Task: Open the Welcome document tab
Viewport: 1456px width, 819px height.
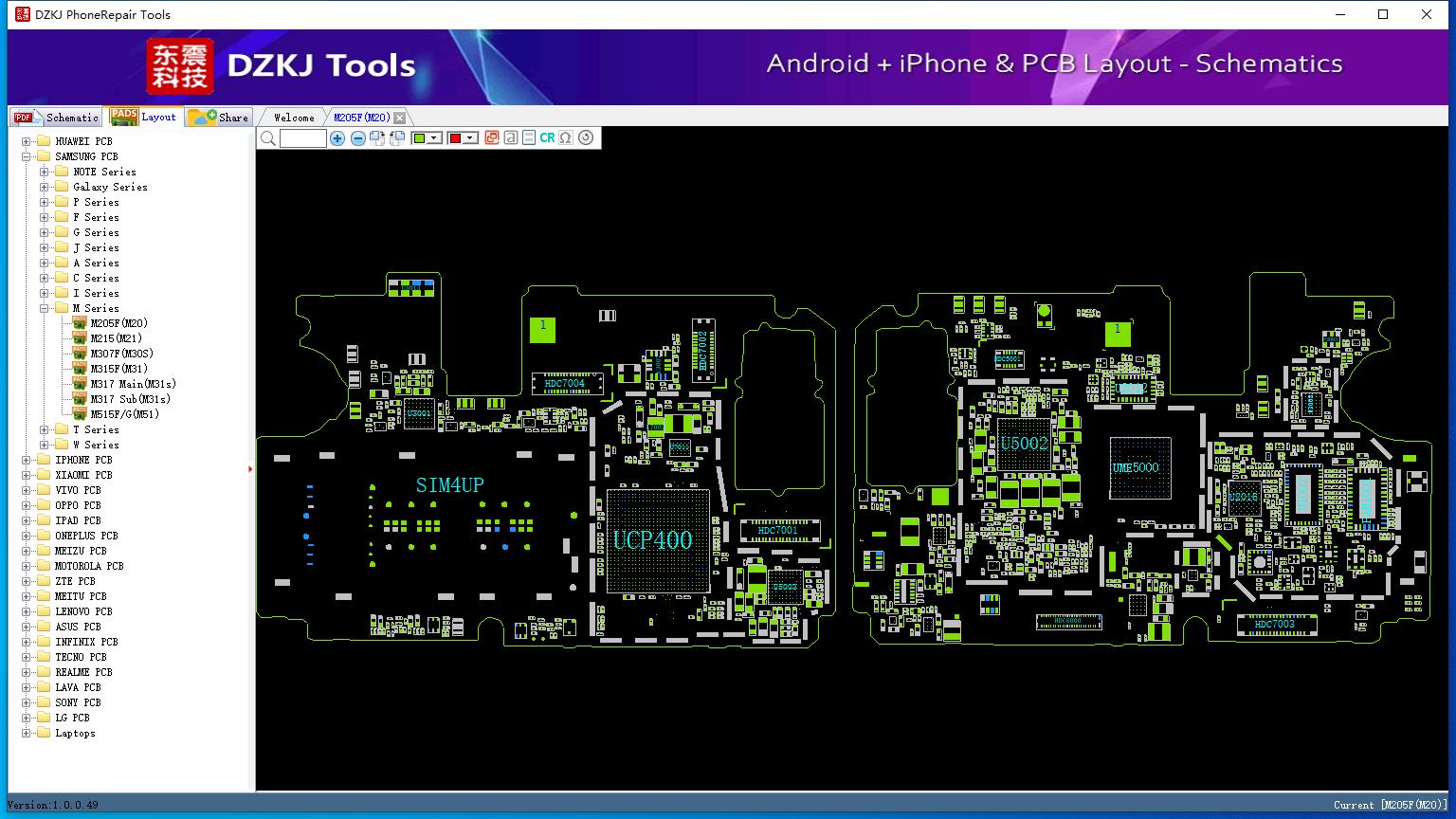Action: tap(294, 118)
